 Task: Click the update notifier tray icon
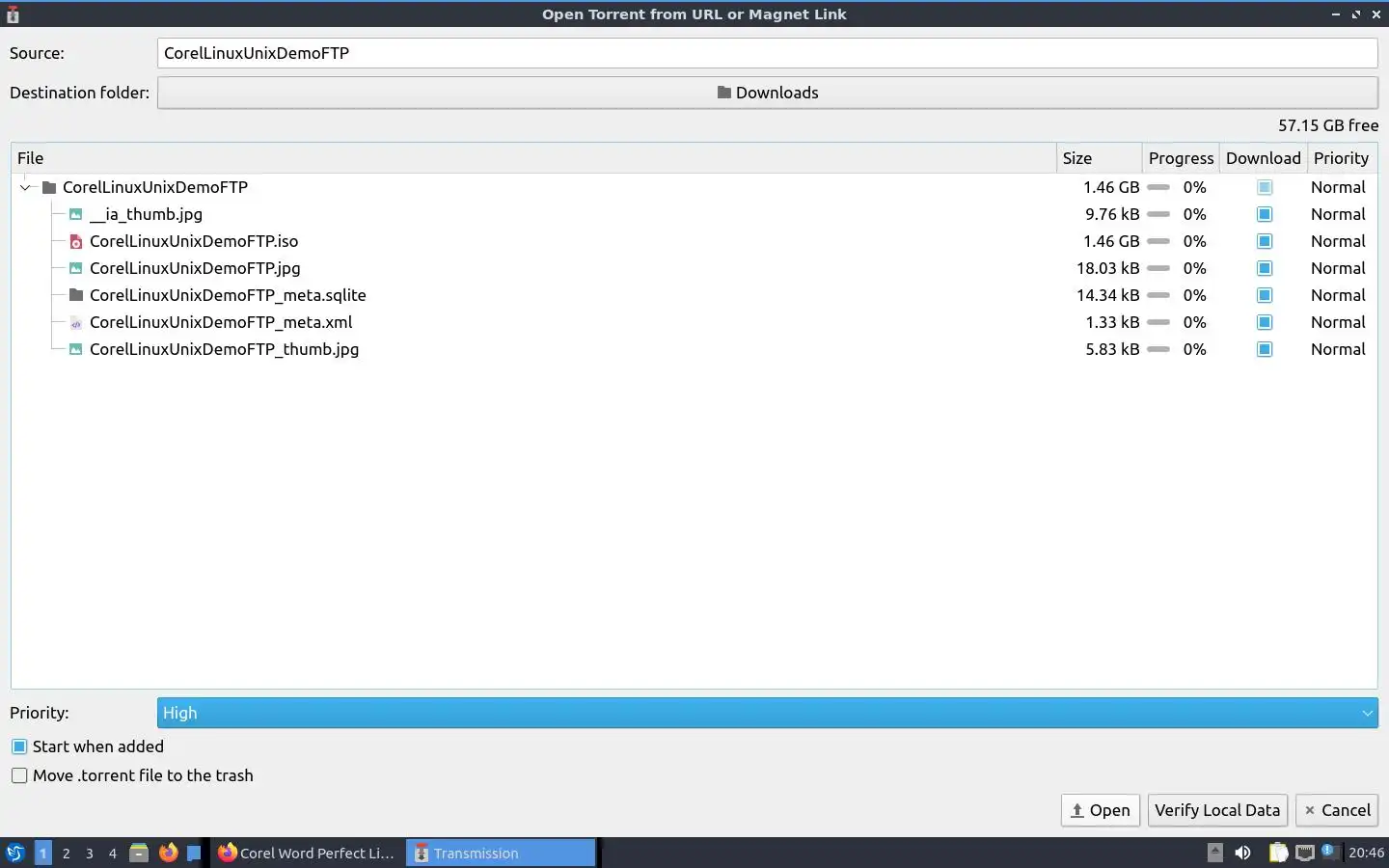pyautogui.click(x=1329, y=851)
